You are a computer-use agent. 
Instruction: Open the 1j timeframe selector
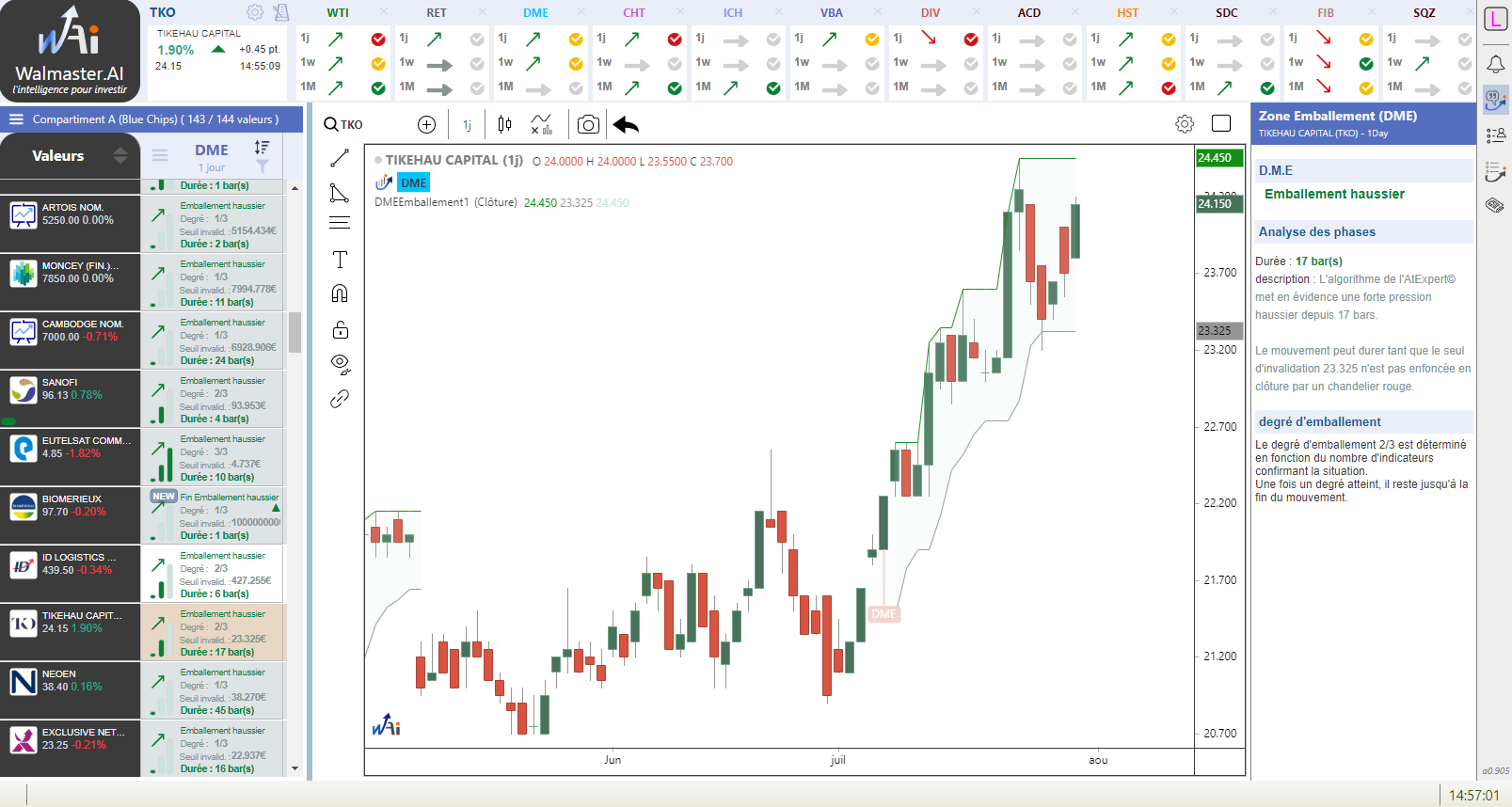pos(467,125)
